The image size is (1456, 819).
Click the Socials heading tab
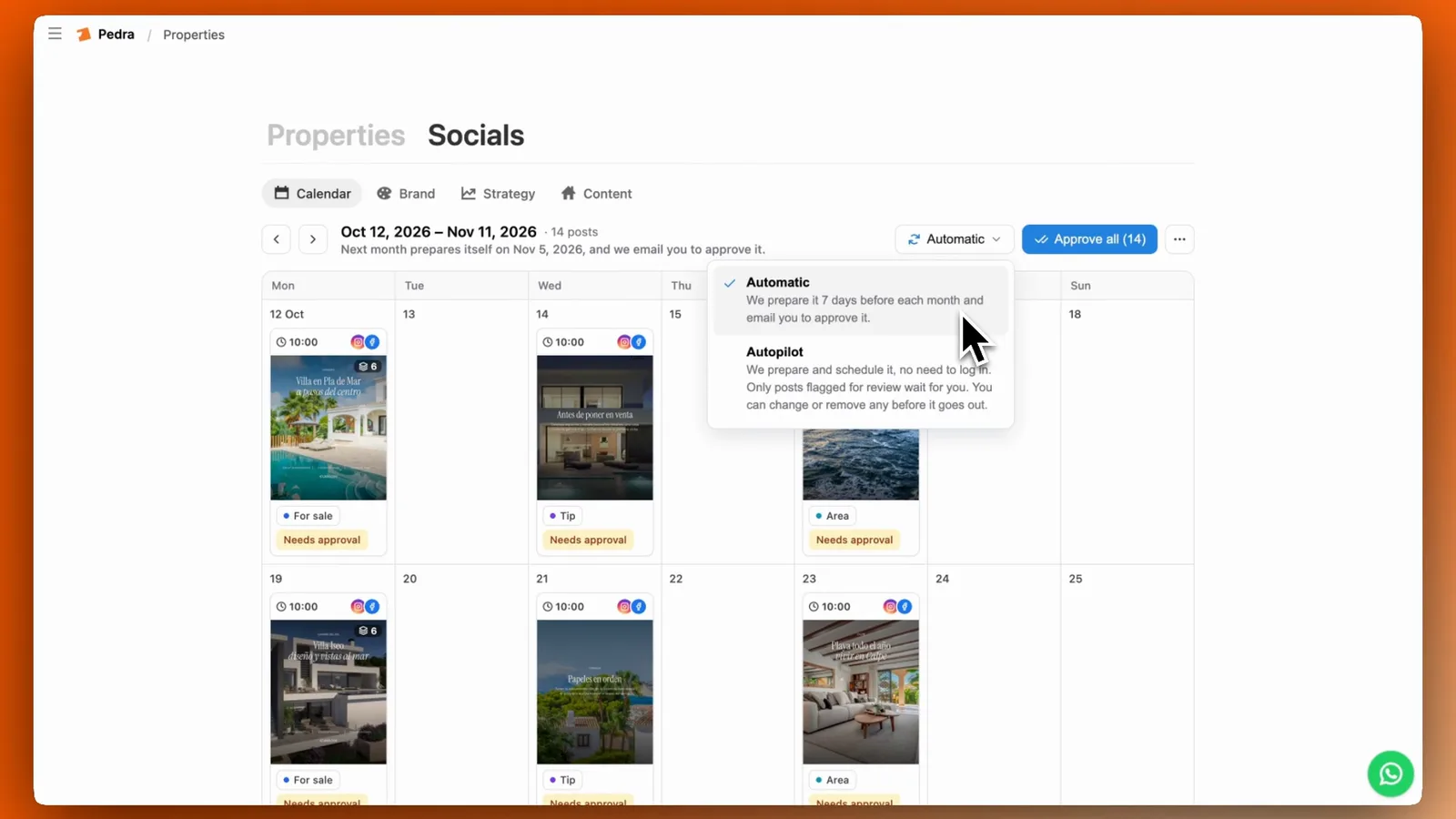[x=476, y=136]
